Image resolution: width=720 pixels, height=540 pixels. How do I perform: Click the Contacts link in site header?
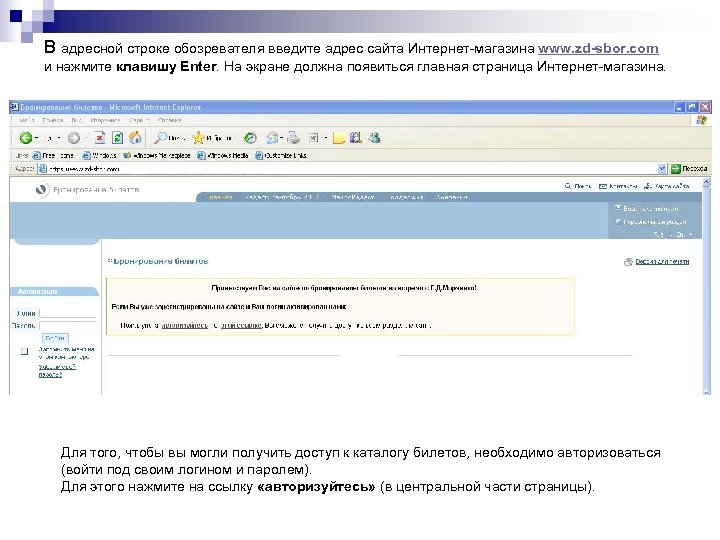[623, 186]
